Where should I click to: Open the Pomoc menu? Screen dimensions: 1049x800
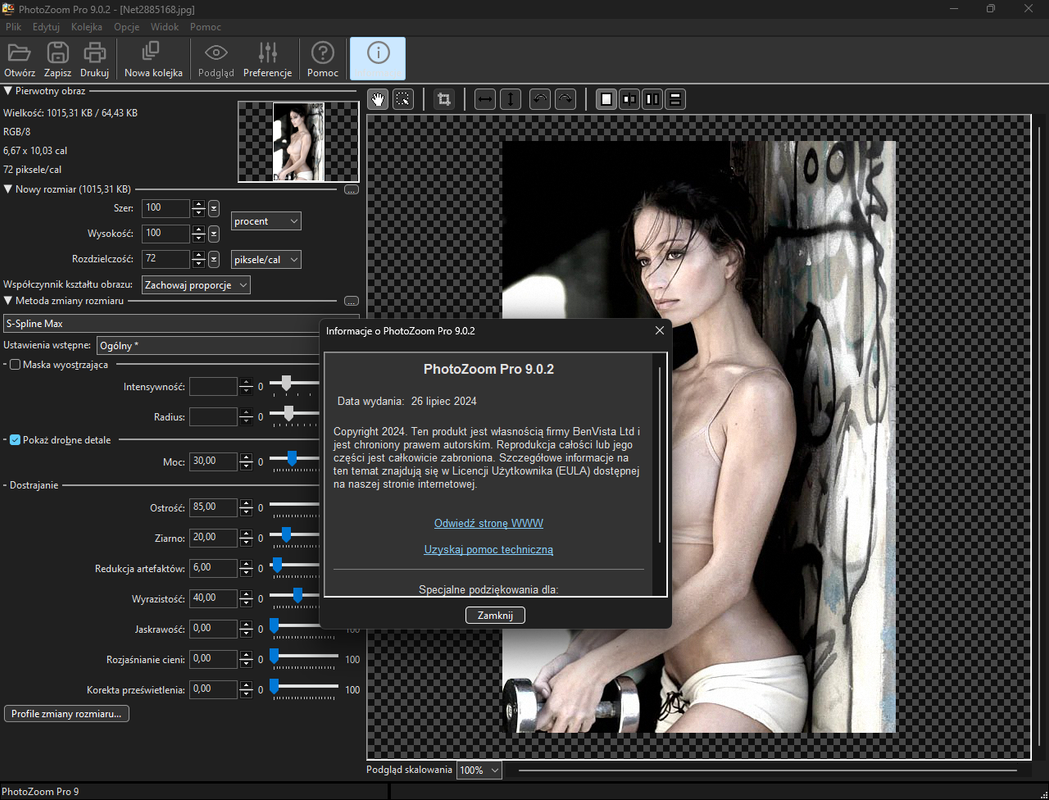205,27
